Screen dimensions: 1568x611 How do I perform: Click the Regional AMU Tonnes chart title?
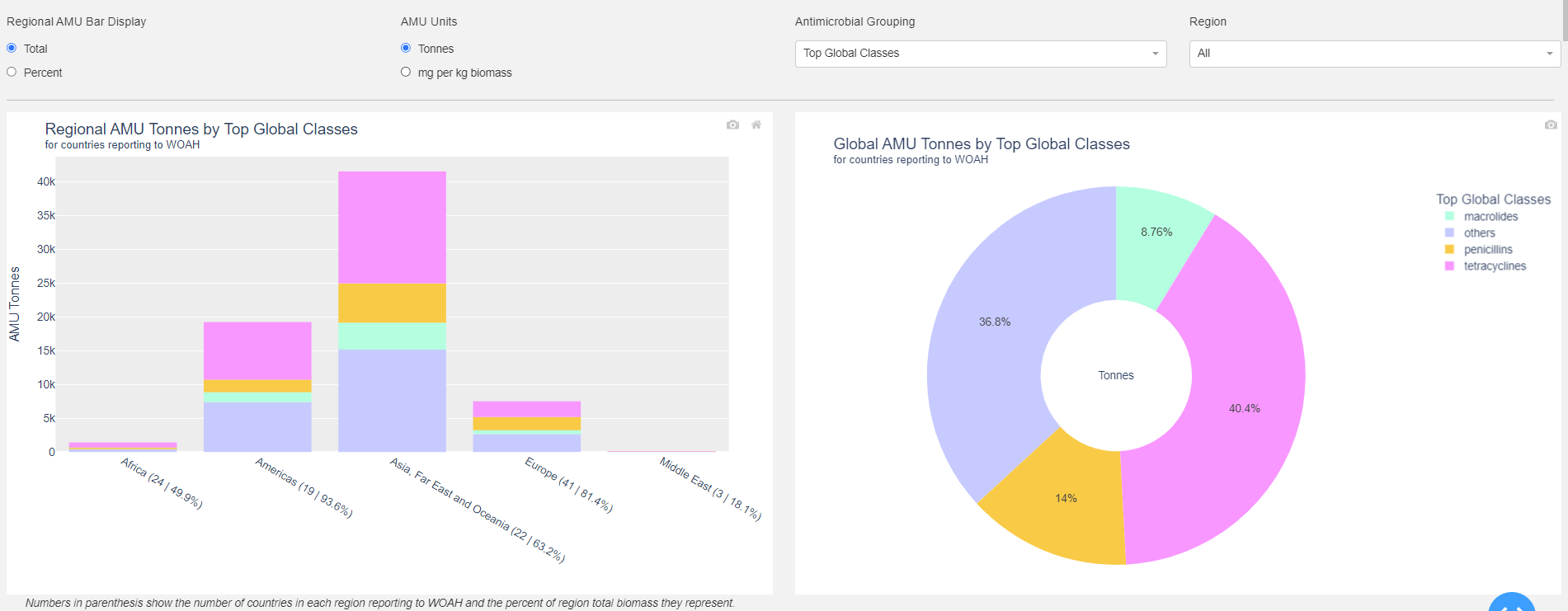point(201,129)
